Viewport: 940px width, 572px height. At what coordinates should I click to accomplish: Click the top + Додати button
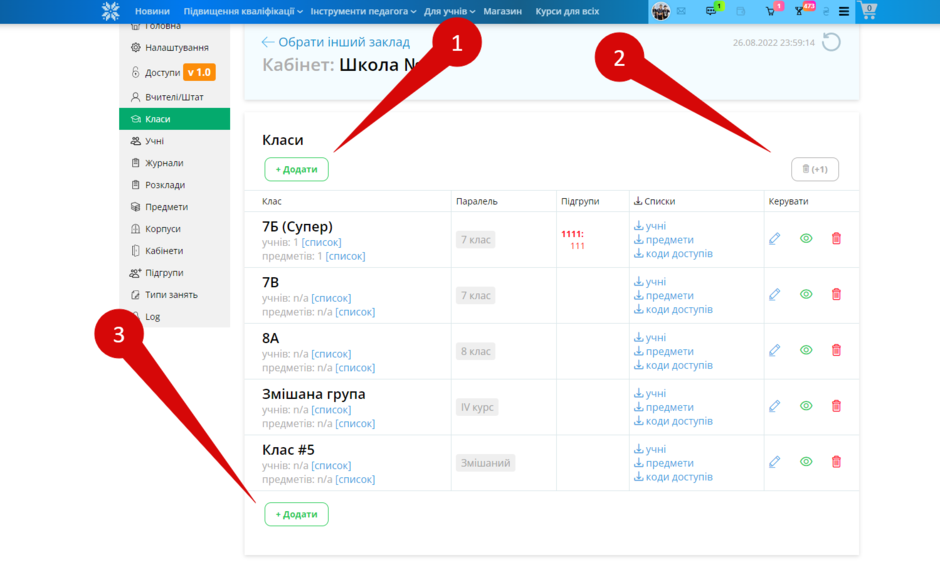point(296,169)
